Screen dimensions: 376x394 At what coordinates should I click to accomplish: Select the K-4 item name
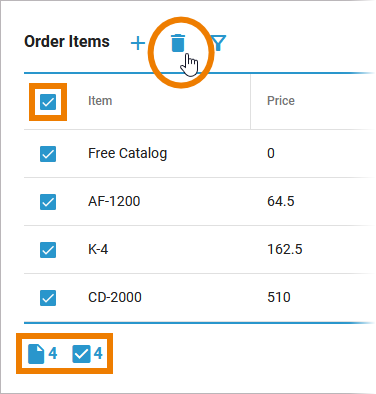click(98, 249)
